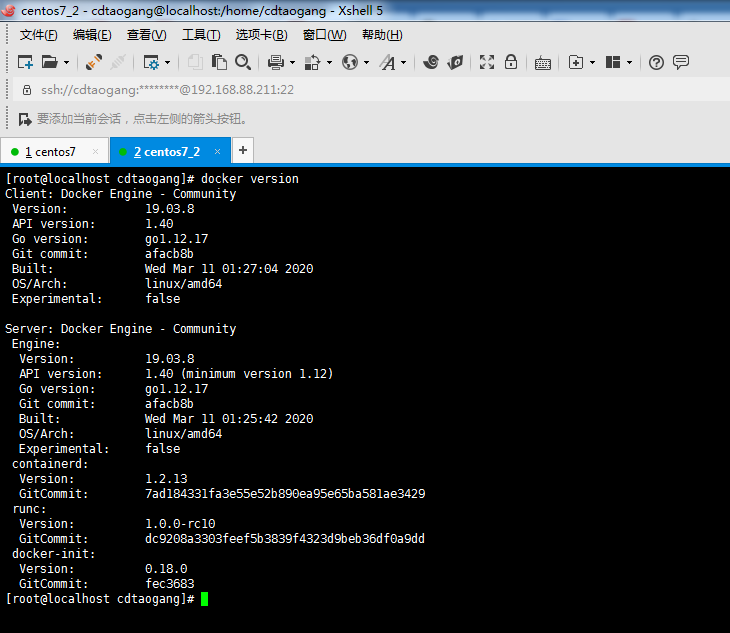The image size is (730, 633).
Task: Click the lock screen icon
Action: pyautogui.click(x=511, y=62)
